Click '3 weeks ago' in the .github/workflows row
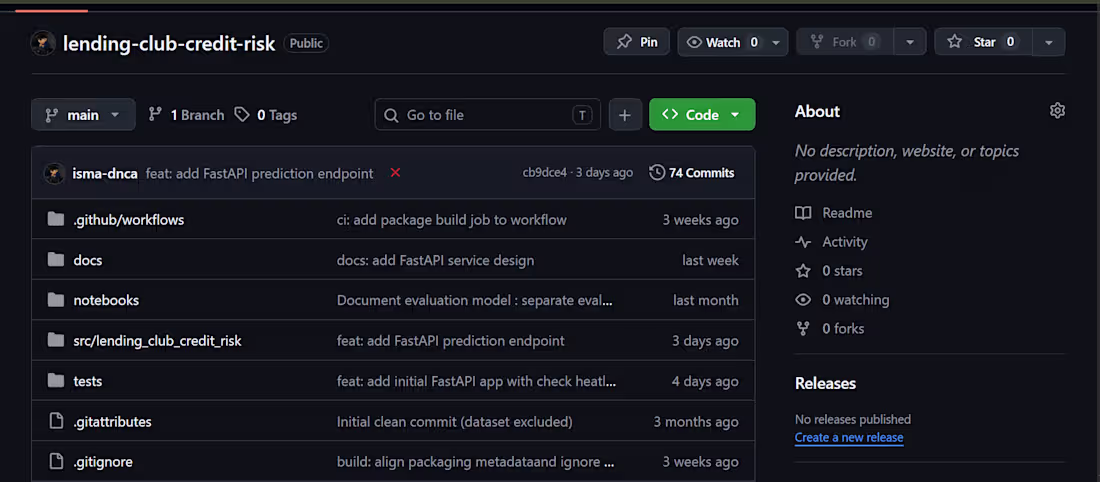1100x482 pixels. pos(700,220)
